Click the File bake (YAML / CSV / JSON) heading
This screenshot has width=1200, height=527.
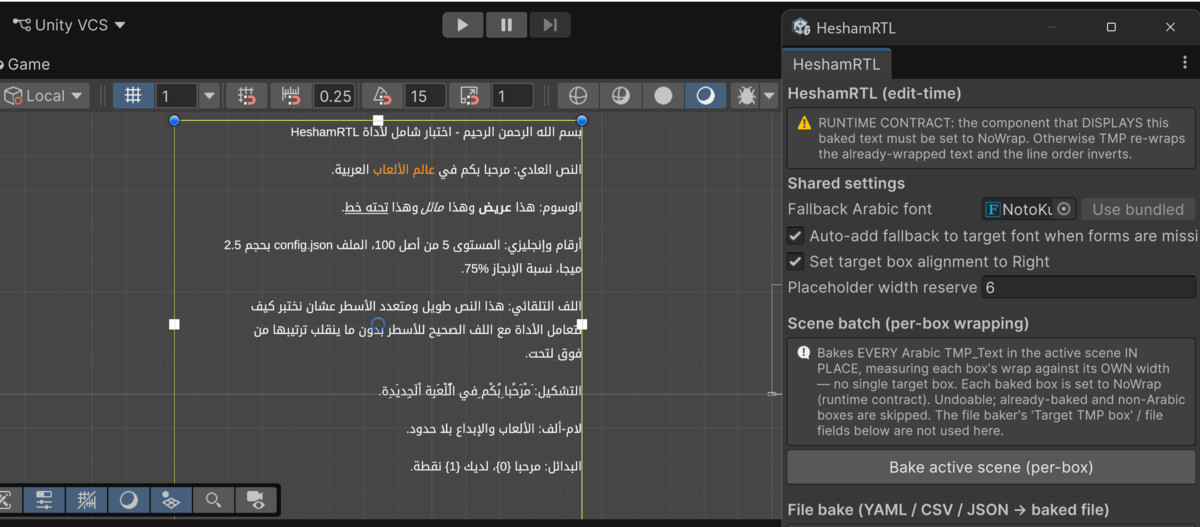click(x=948, y=510)
